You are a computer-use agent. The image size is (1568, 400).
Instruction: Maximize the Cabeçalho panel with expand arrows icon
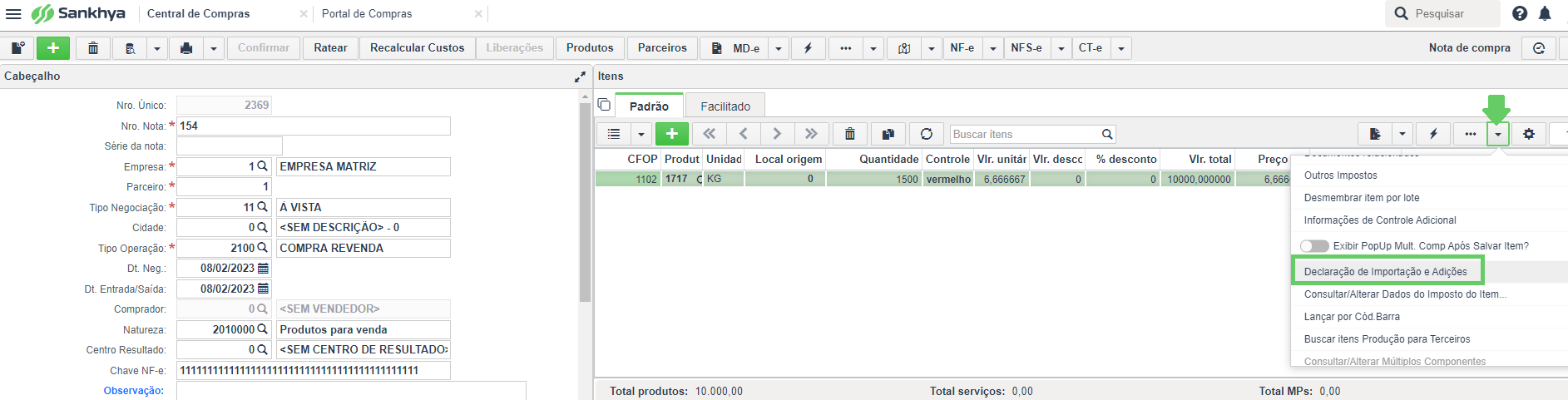point(580,77)
